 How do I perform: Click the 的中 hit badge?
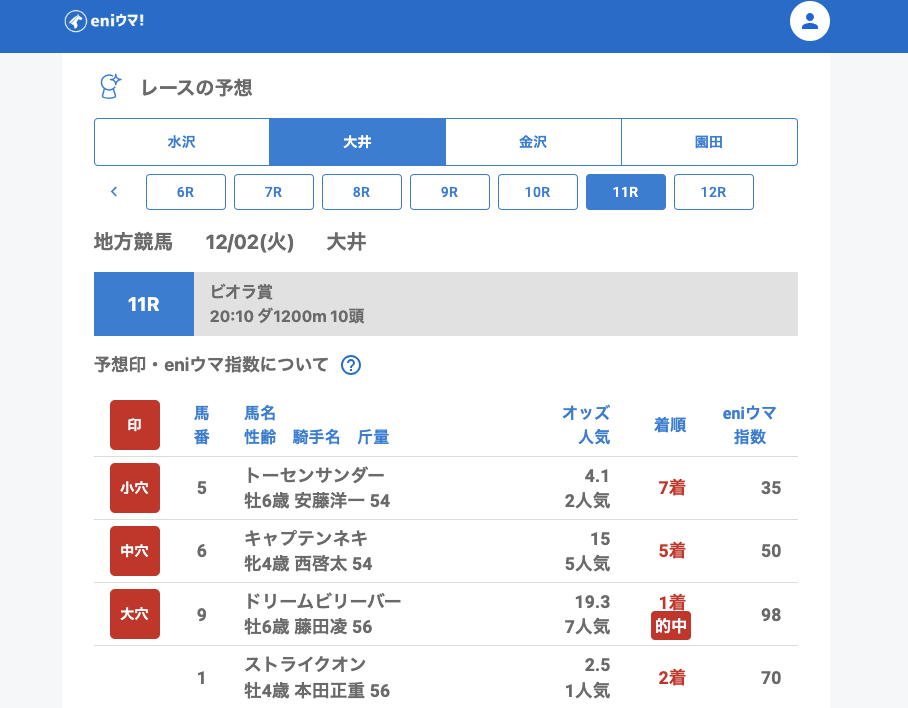click(671, 626)
